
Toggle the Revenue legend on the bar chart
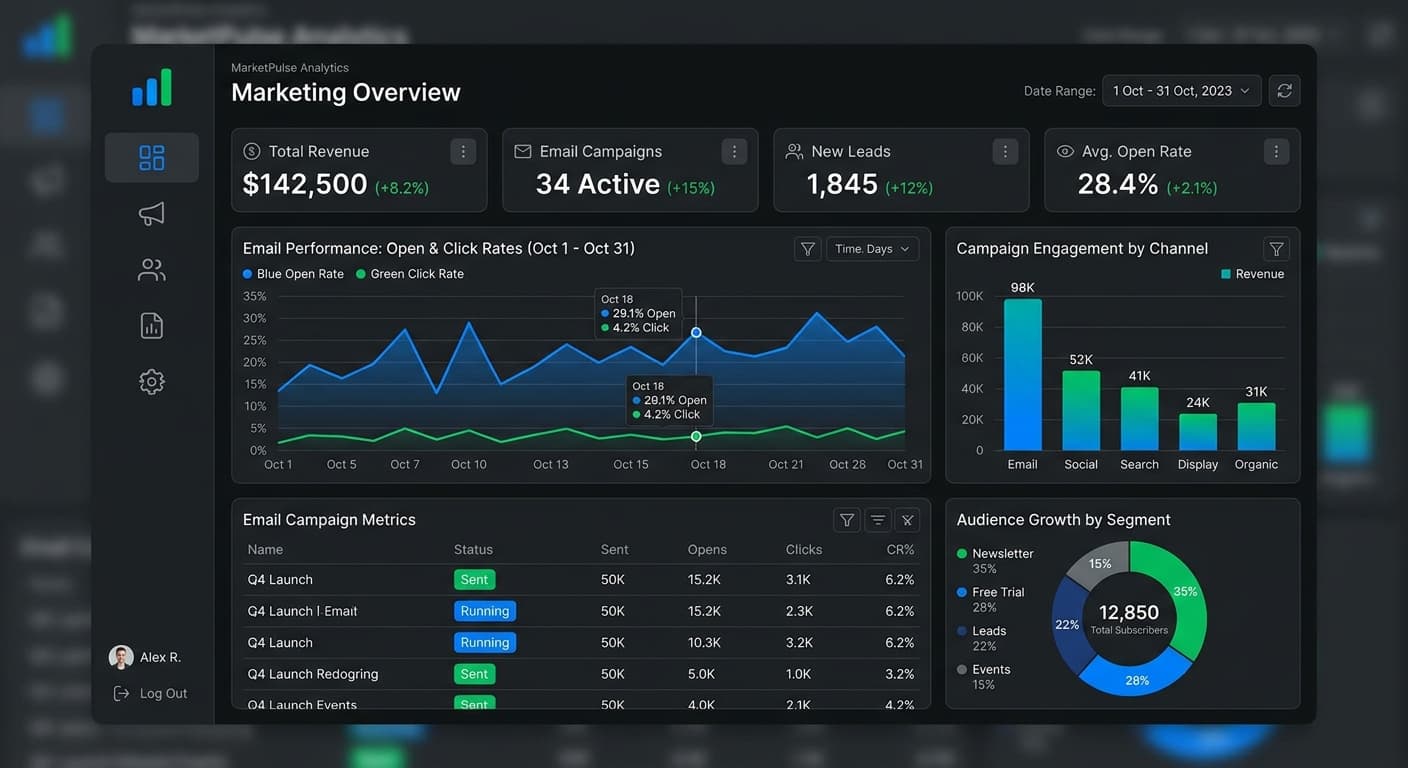point(1252,273)
